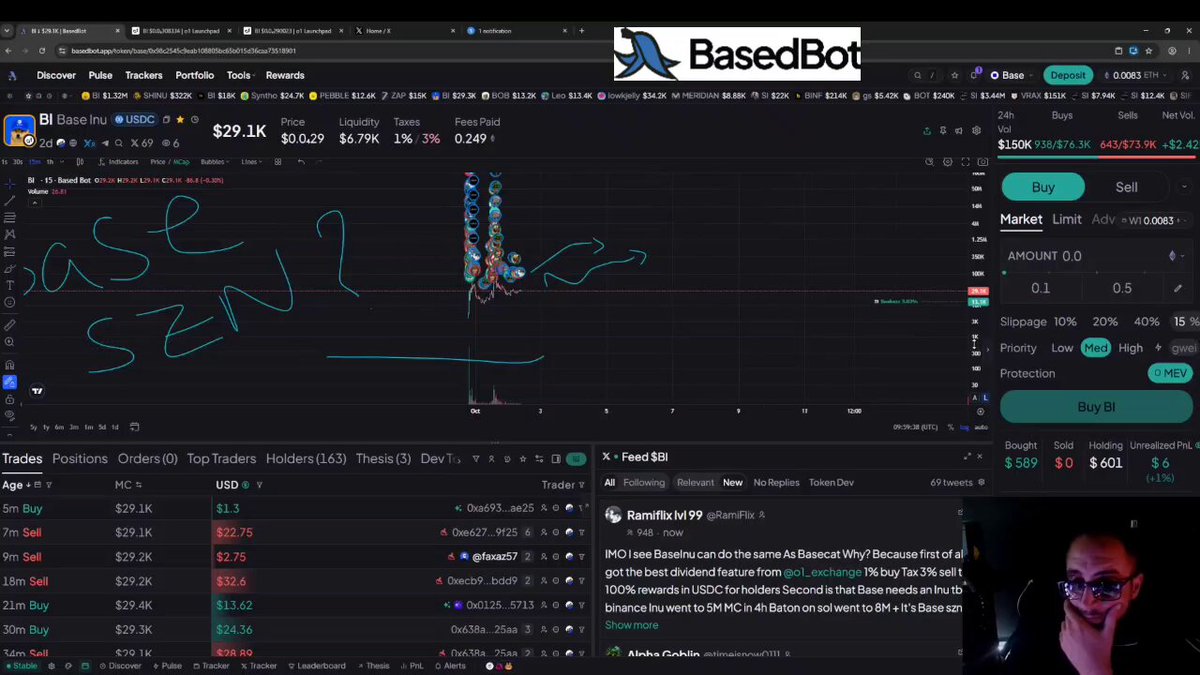The height and width of the screenshot is (675, 1200).
Task: Open the Base network dropdown
Action: tap(1013, 75)
